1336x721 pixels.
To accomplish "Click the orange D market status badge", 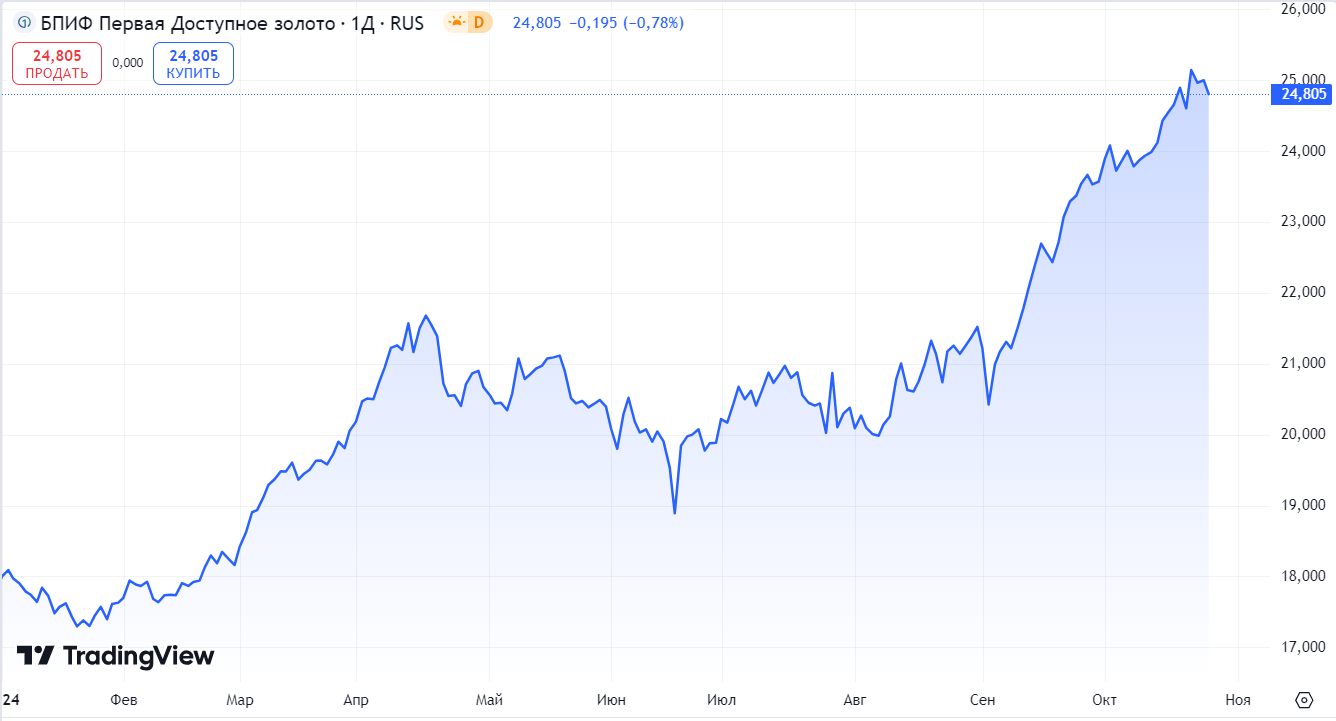I will 480,22.
